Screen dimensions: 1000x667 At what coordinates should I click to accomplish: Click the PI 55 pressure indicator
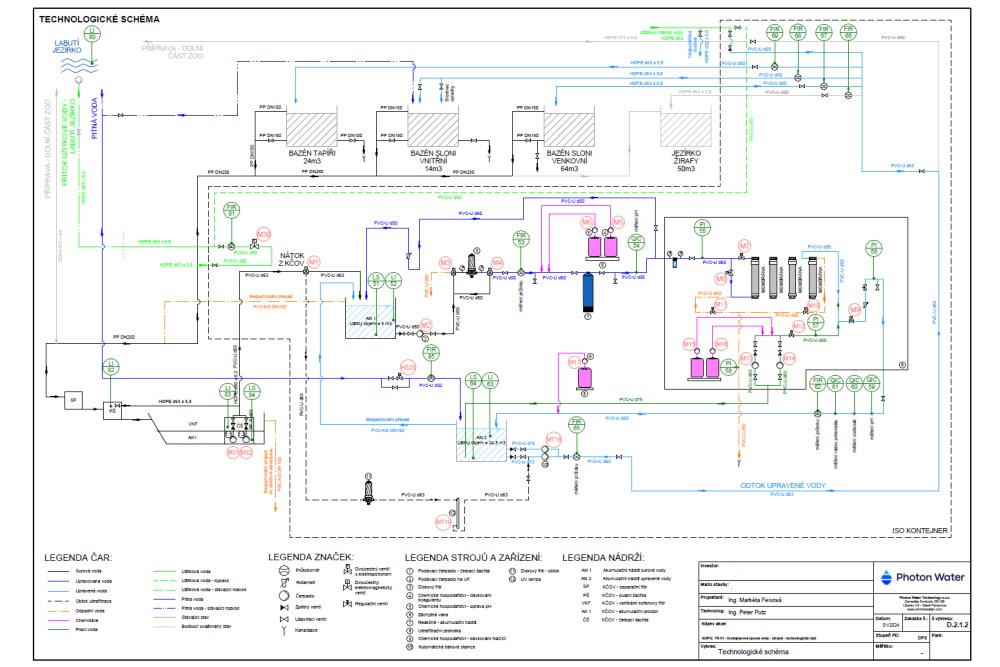tap(704, 229)
